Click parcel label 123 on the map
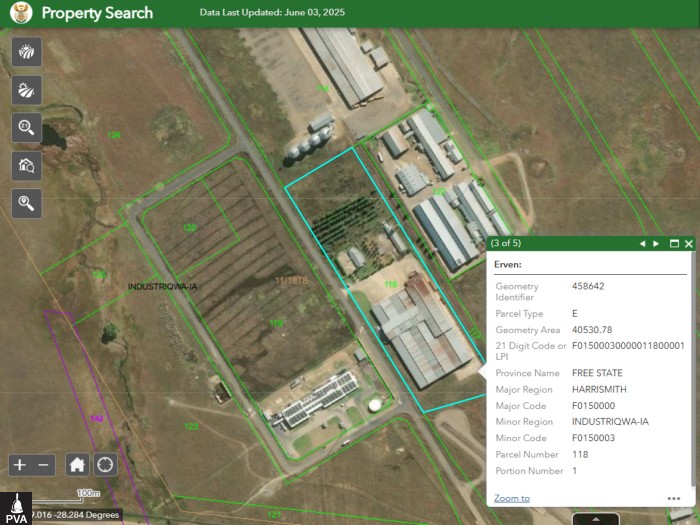Viewport: 700px width, 525px height. [192, 426]
